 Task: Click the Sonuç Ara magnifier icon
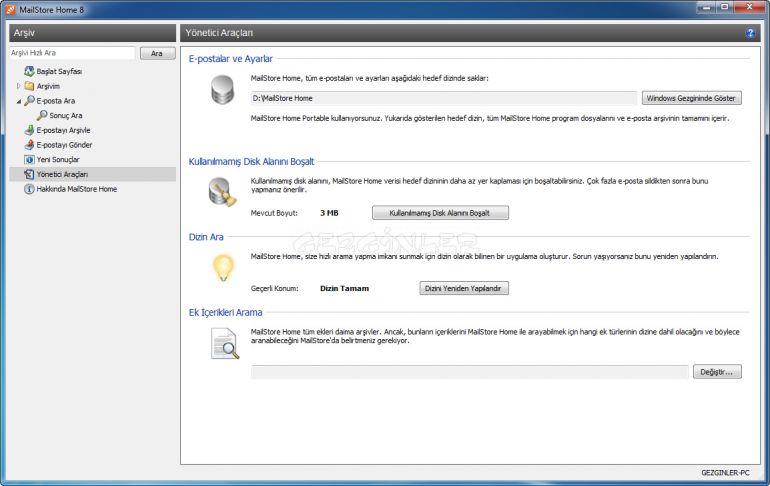tap(42, 115)
